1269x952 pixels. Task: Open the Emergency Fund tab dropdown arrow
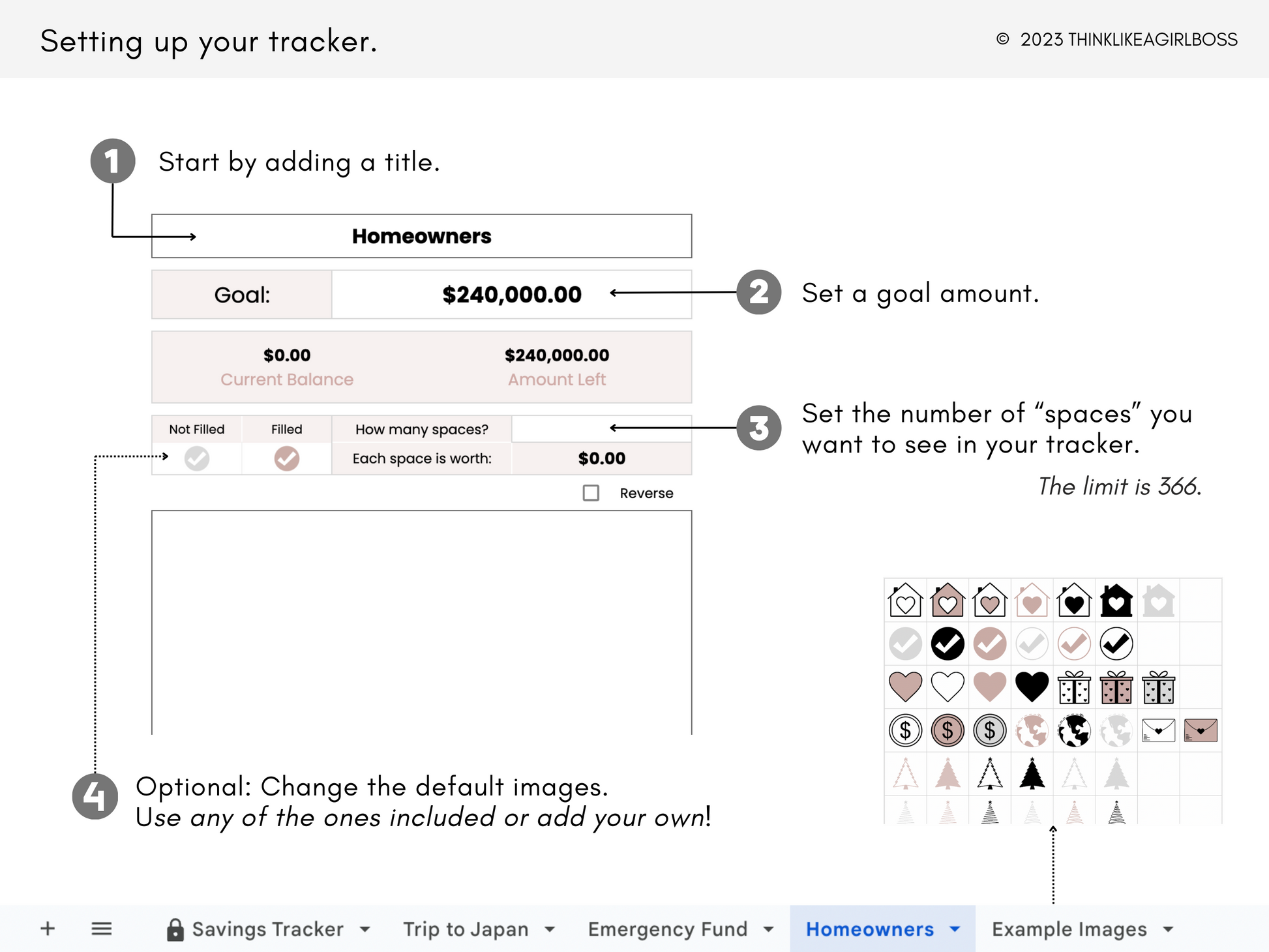point(769,929)
